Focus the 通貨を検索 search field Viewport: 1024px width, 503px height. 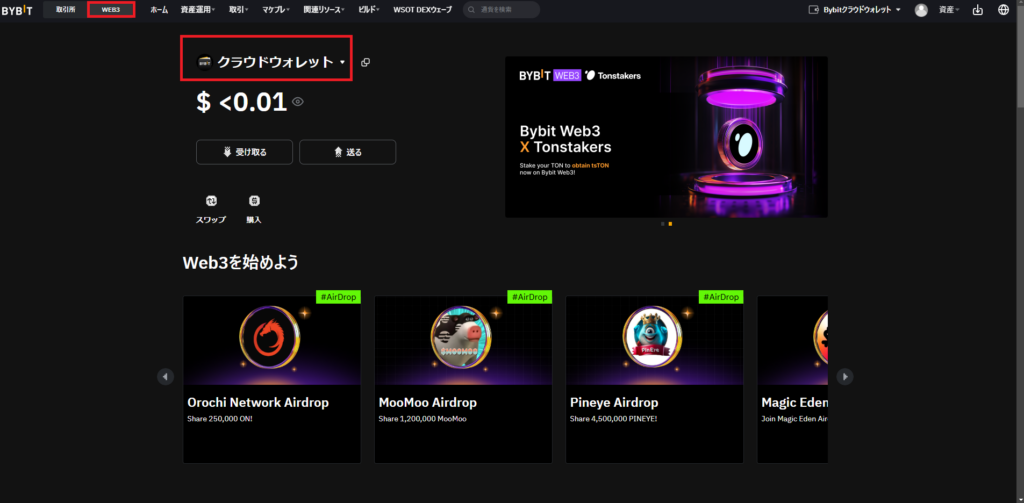pyautogui.click(x=502, y=10)
